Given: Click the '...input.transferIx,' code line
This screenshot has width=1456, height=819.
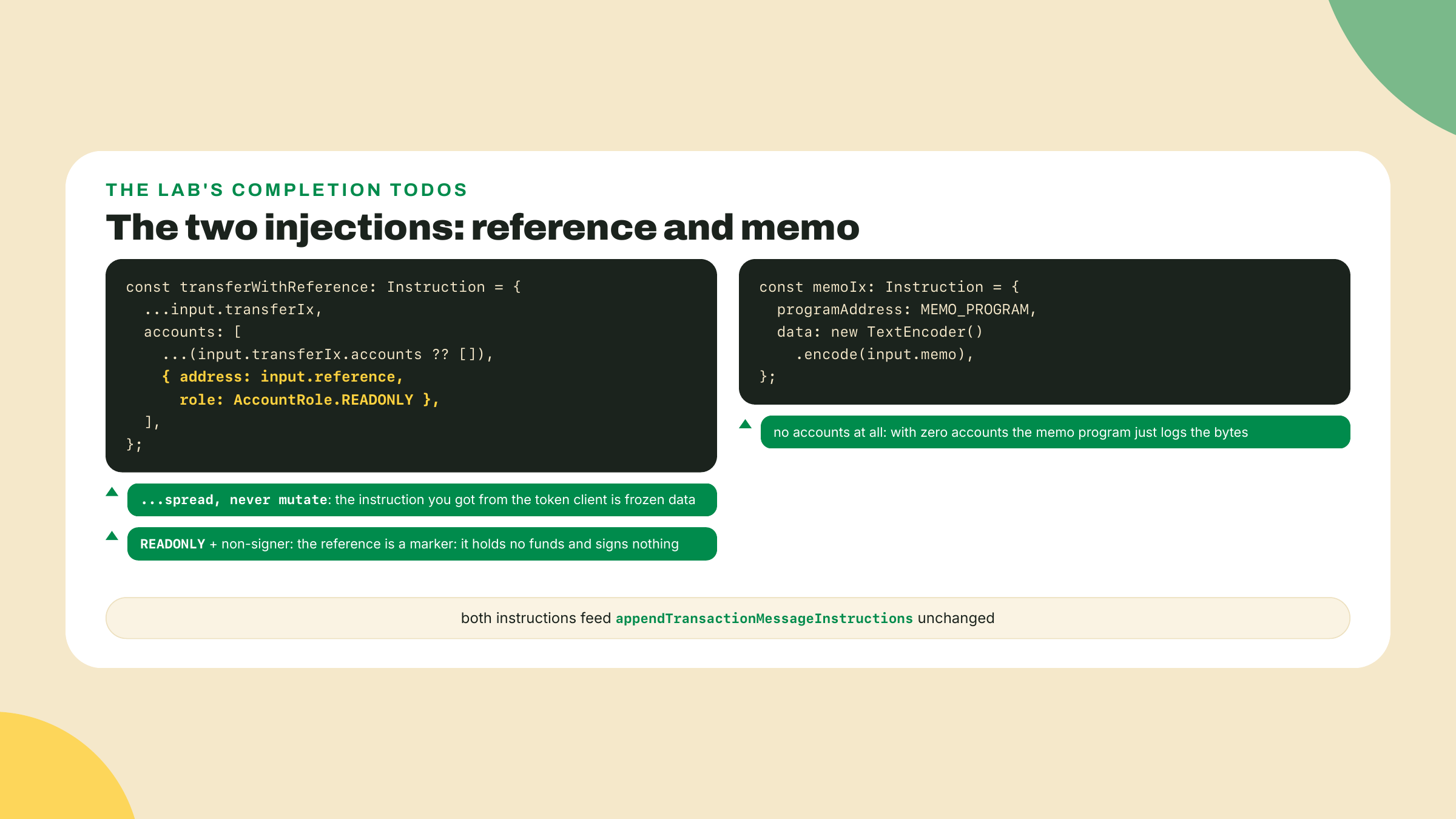Looking at the screenshot, I should coord(233,309).
